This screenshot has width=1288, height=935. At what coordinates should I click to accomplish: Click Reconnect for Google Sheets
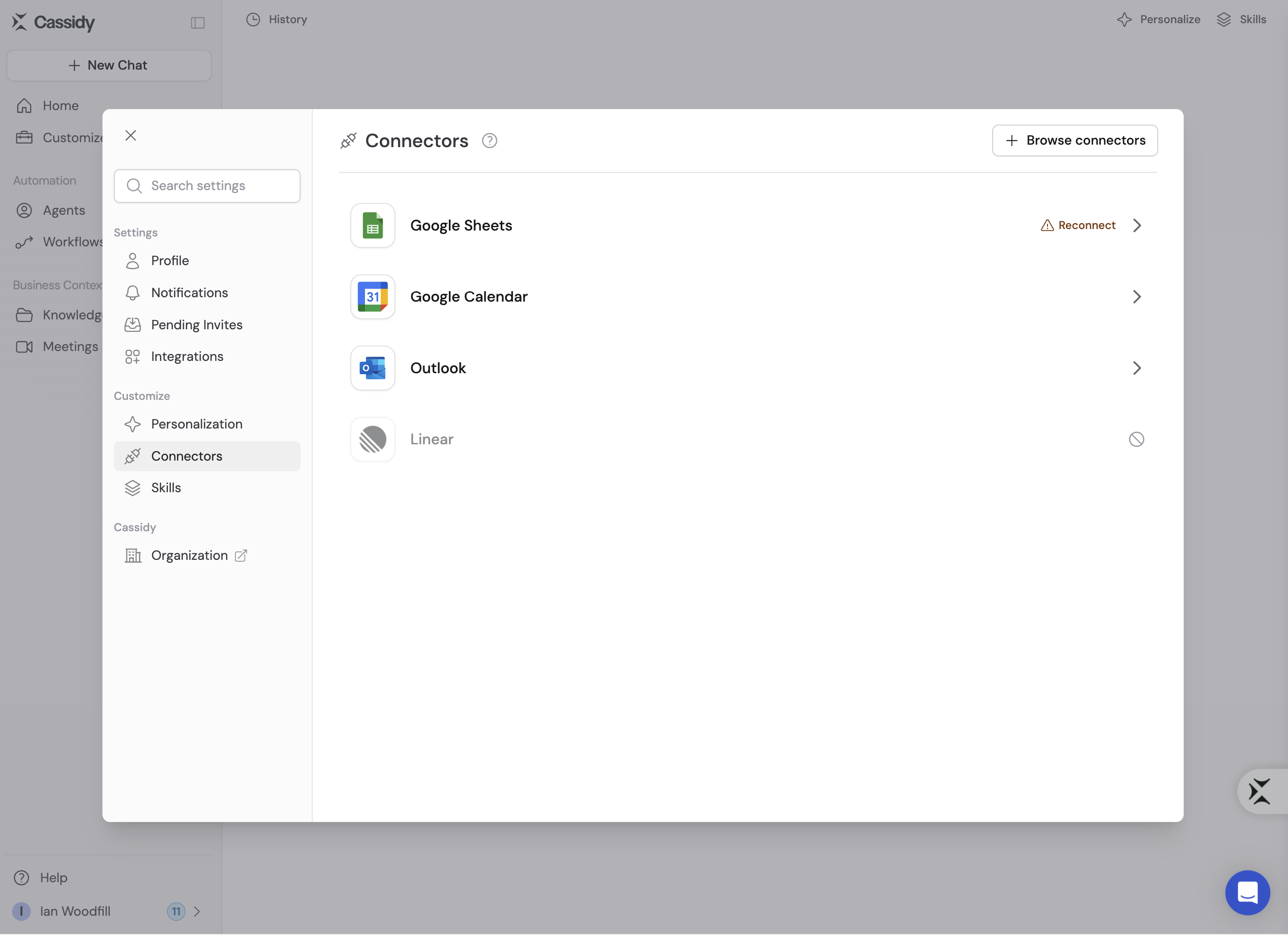pyautogui.click(x=1078, y=226)
